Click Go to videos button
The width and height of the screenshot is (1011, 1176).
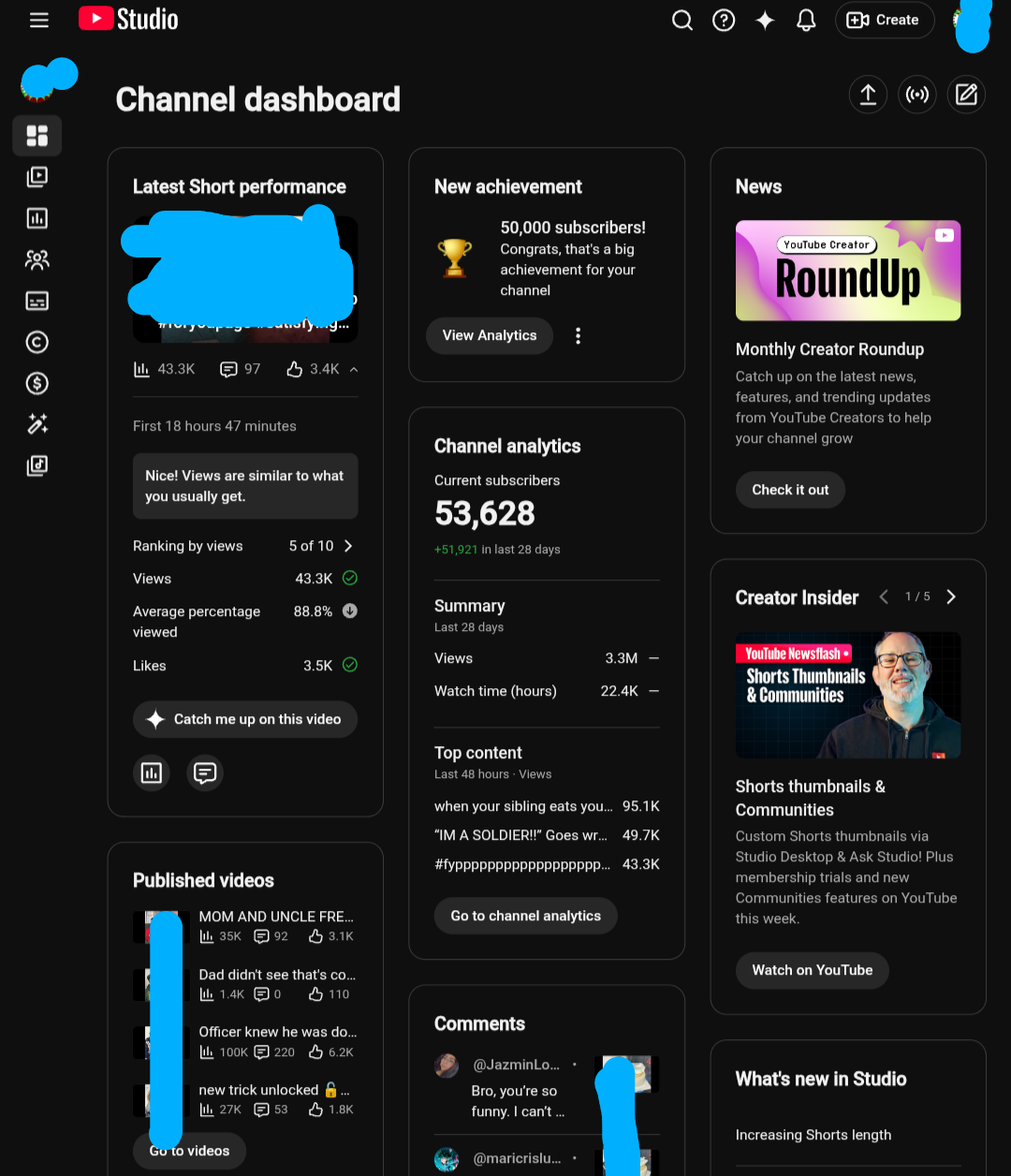[189, 1151]
